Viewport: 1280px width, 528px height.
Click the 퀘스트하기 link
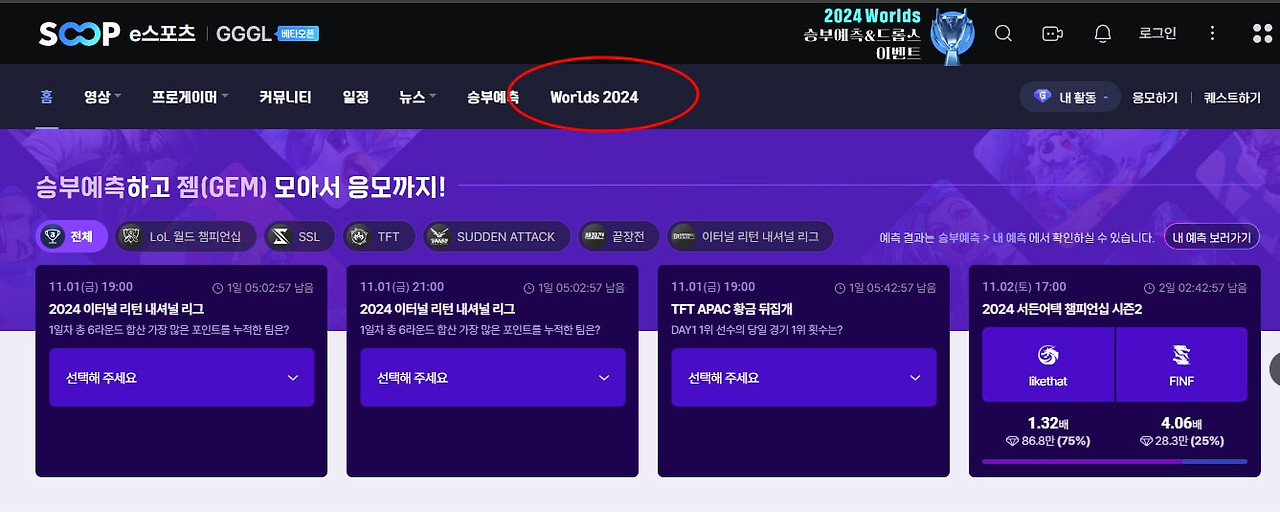click(1232, 98)
